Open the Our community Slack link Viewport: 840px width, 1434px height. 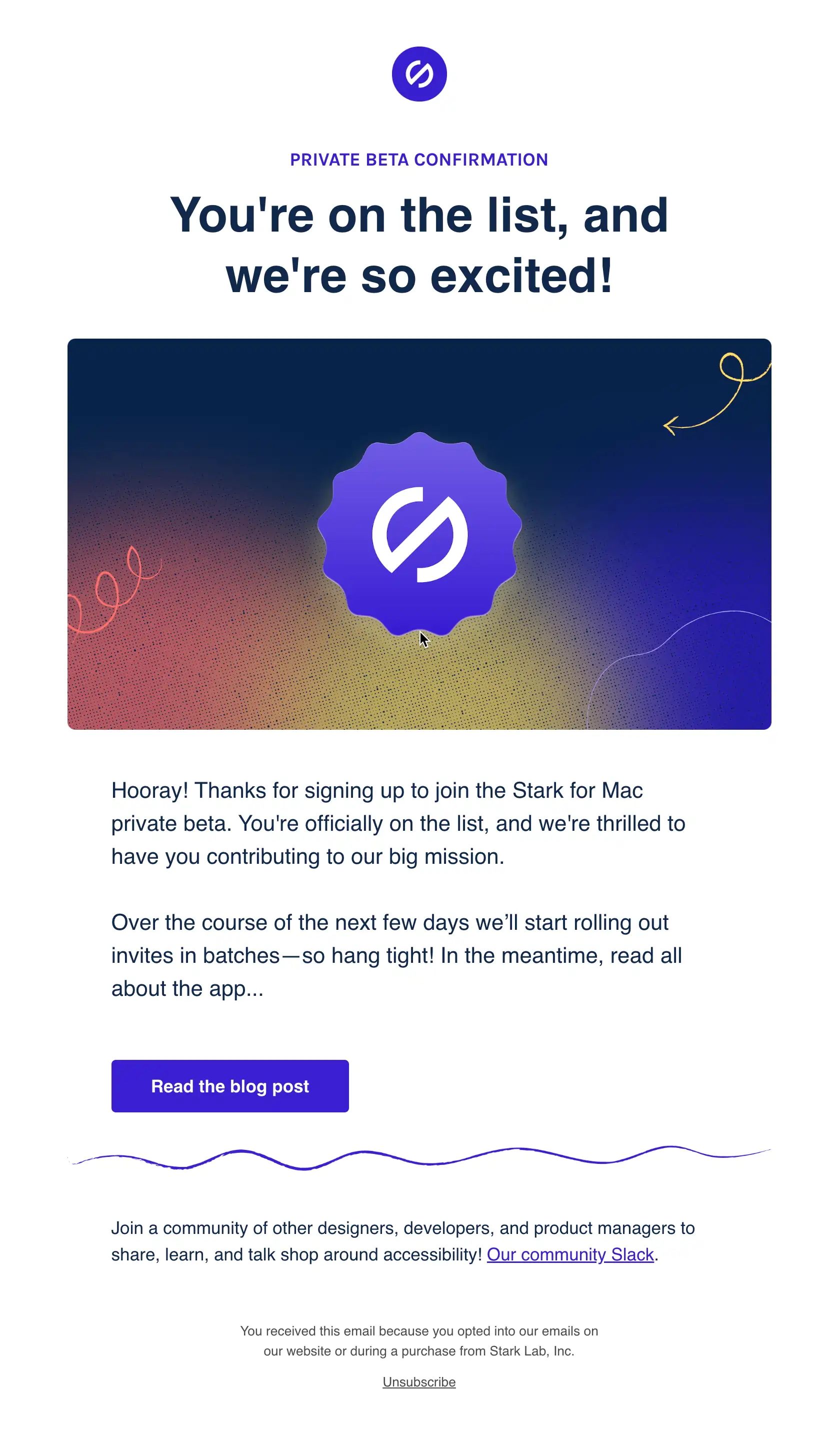click(x=570, y=1255)
